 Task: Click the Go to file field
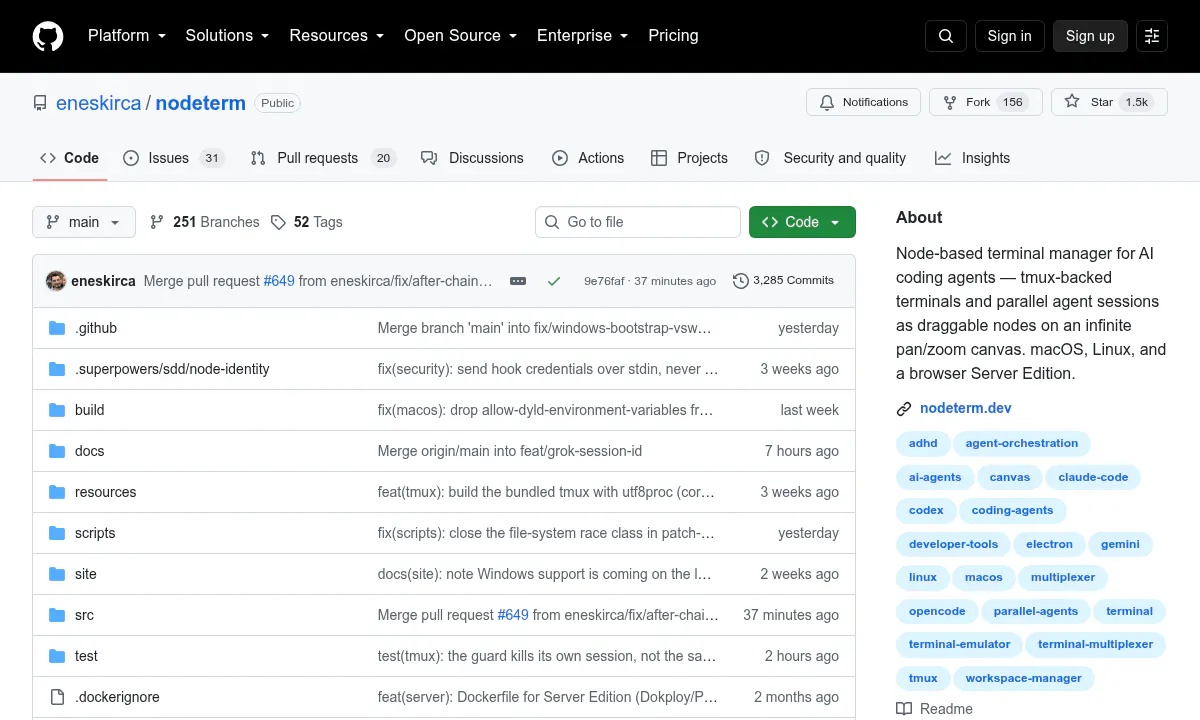[x=638, y=222]
